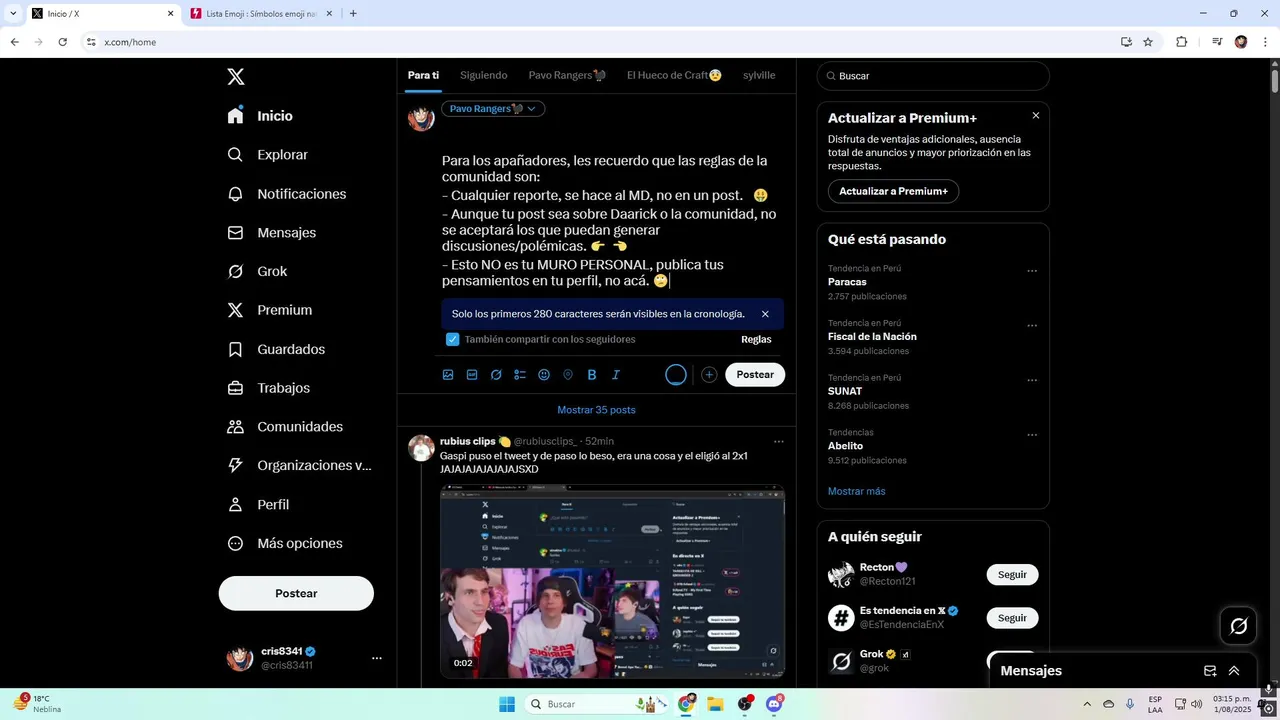The width and height of the screenshot is (1280, 720).
Task: Compose new message in Mensajes drawer
Action: (1210, 671)
